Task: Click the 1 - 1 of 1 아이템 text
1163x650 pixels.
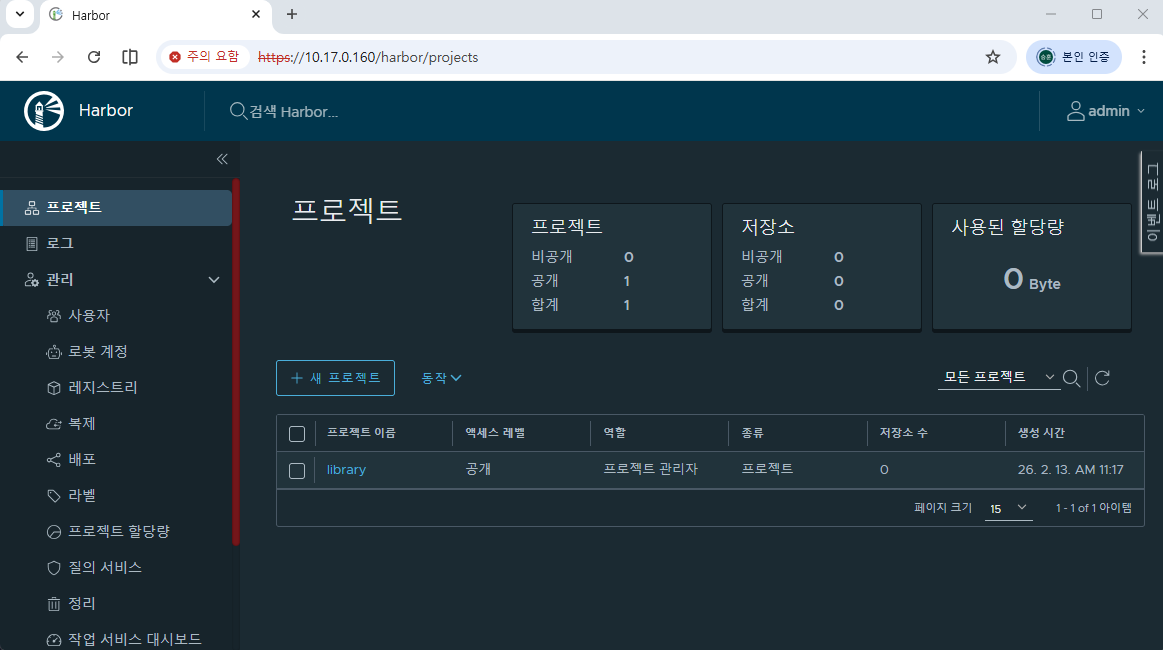Action: (1094, 508)
